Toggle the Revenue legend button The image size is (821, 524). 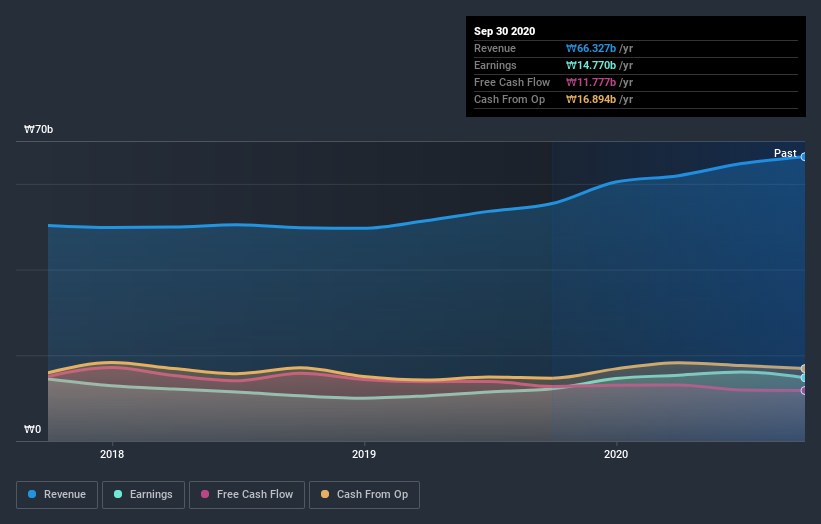pyautogui.click(x=57, y=495)
